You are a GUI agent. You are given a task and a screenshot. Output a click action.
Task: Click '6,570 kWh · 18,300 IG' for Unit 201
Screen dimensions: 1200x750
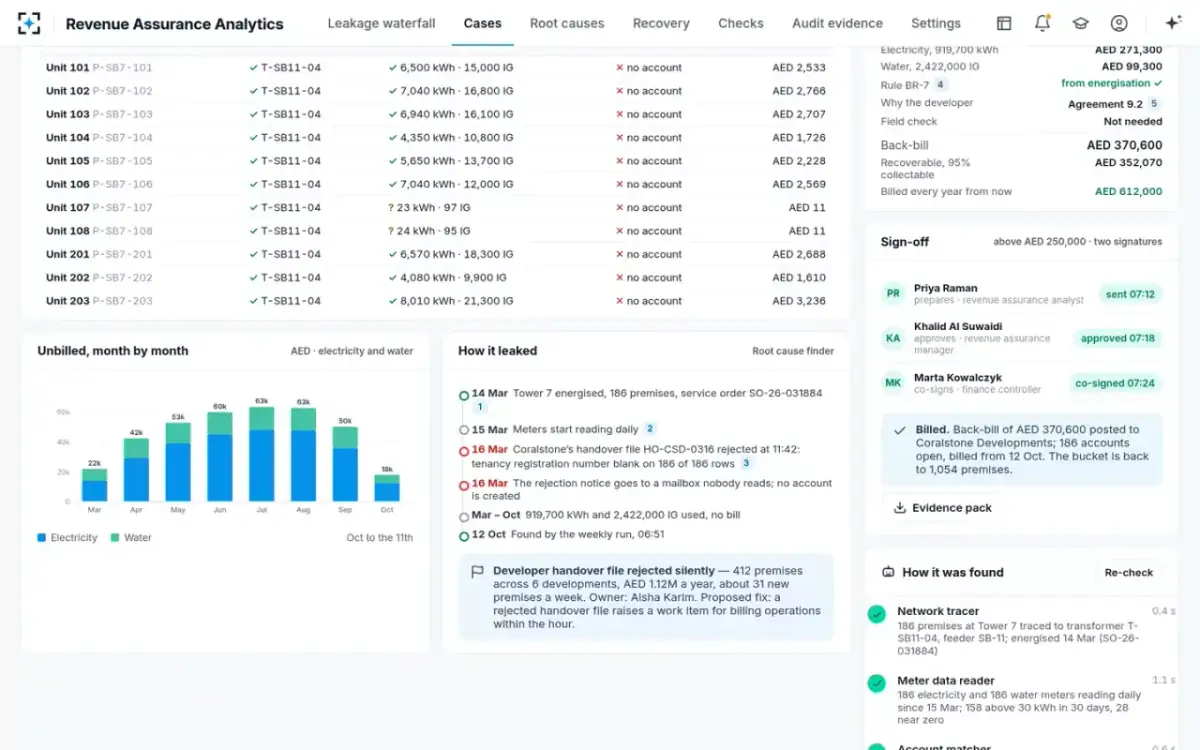pyautogui.click(x=451, y=255)
